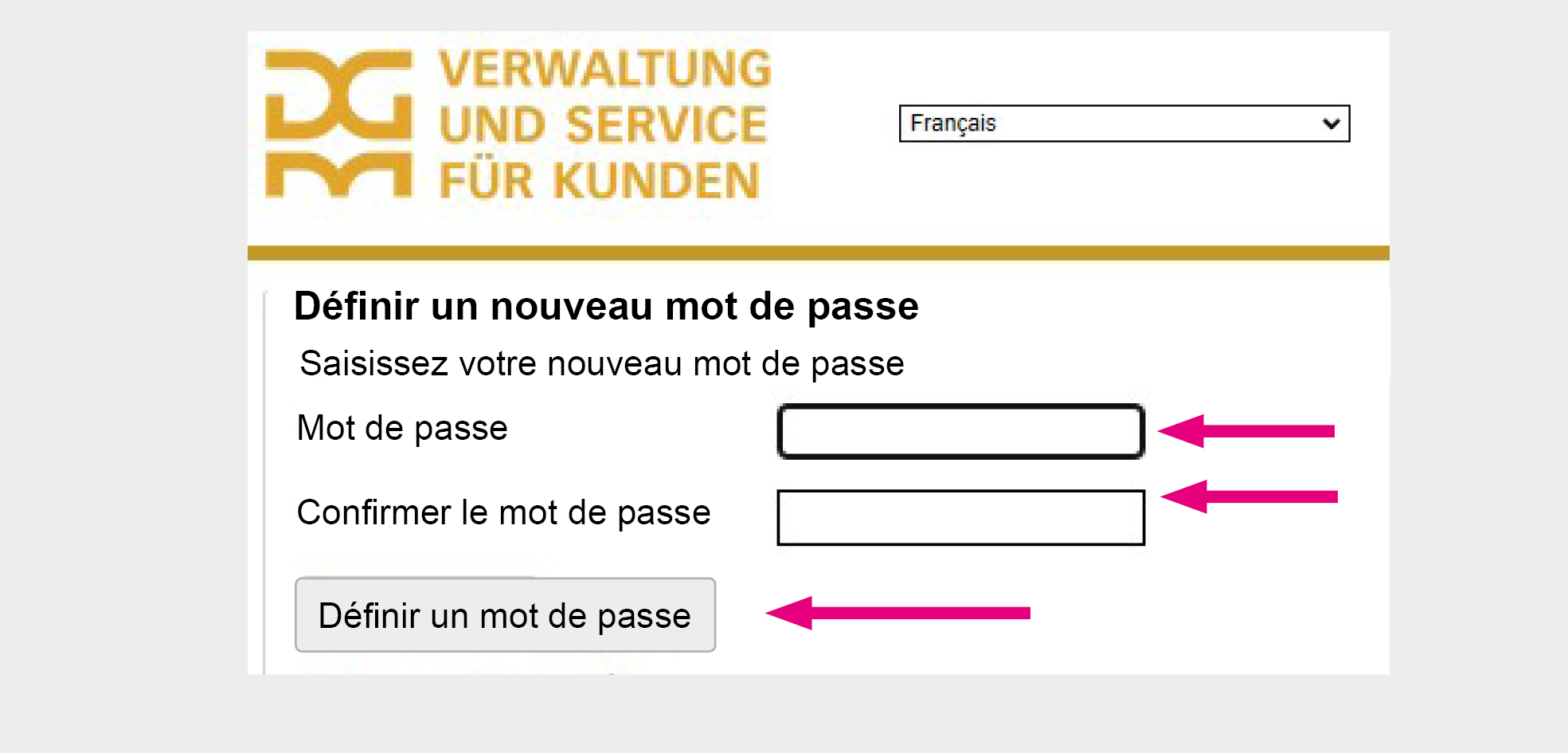Focus the Mot de passe input field
This screenshot has height=753, width=1568.
pyautogui.click(x=960, y=431)
